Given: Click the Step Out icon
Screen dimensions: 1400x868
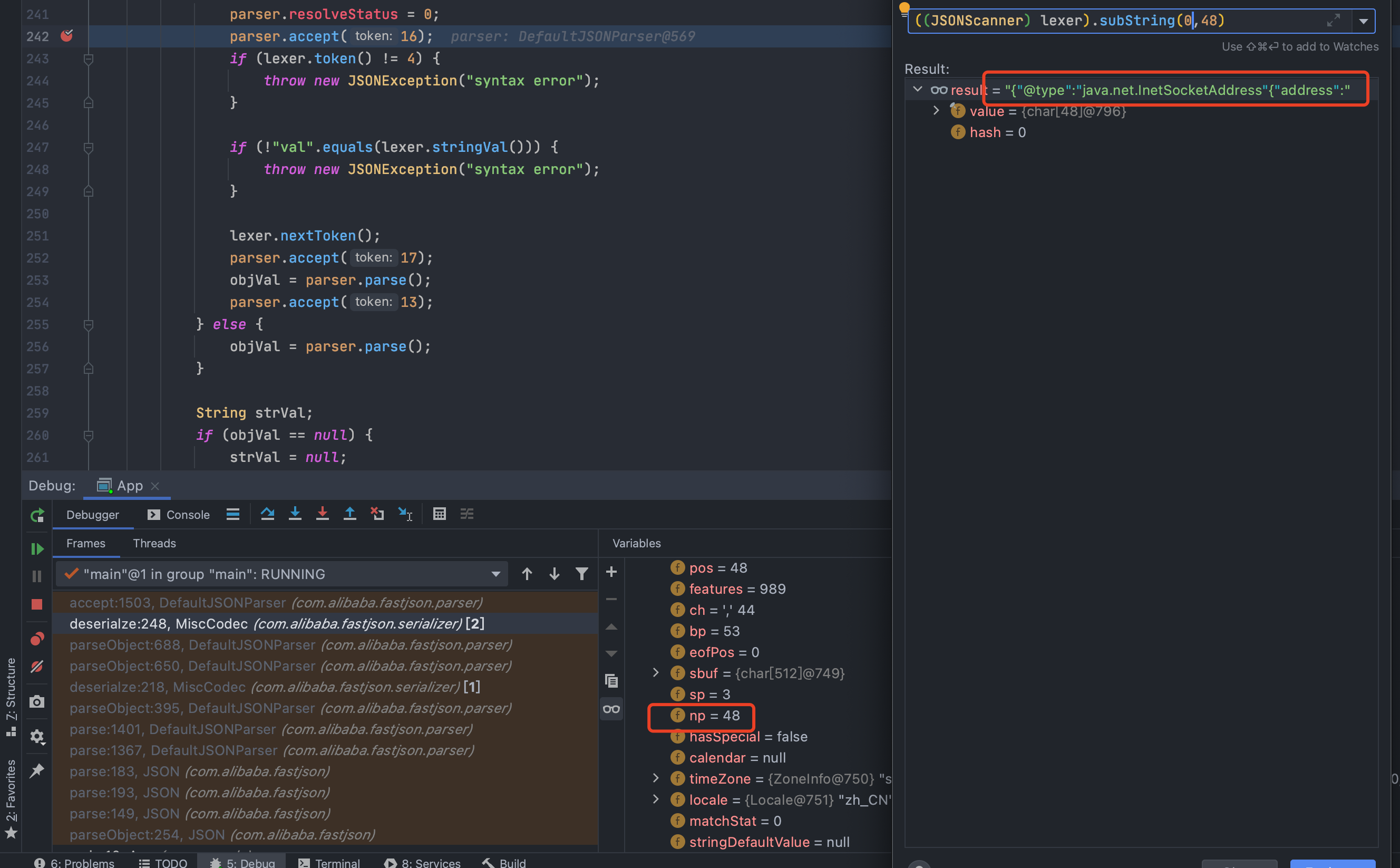Looking at the screenshot, I should (349, 514).
